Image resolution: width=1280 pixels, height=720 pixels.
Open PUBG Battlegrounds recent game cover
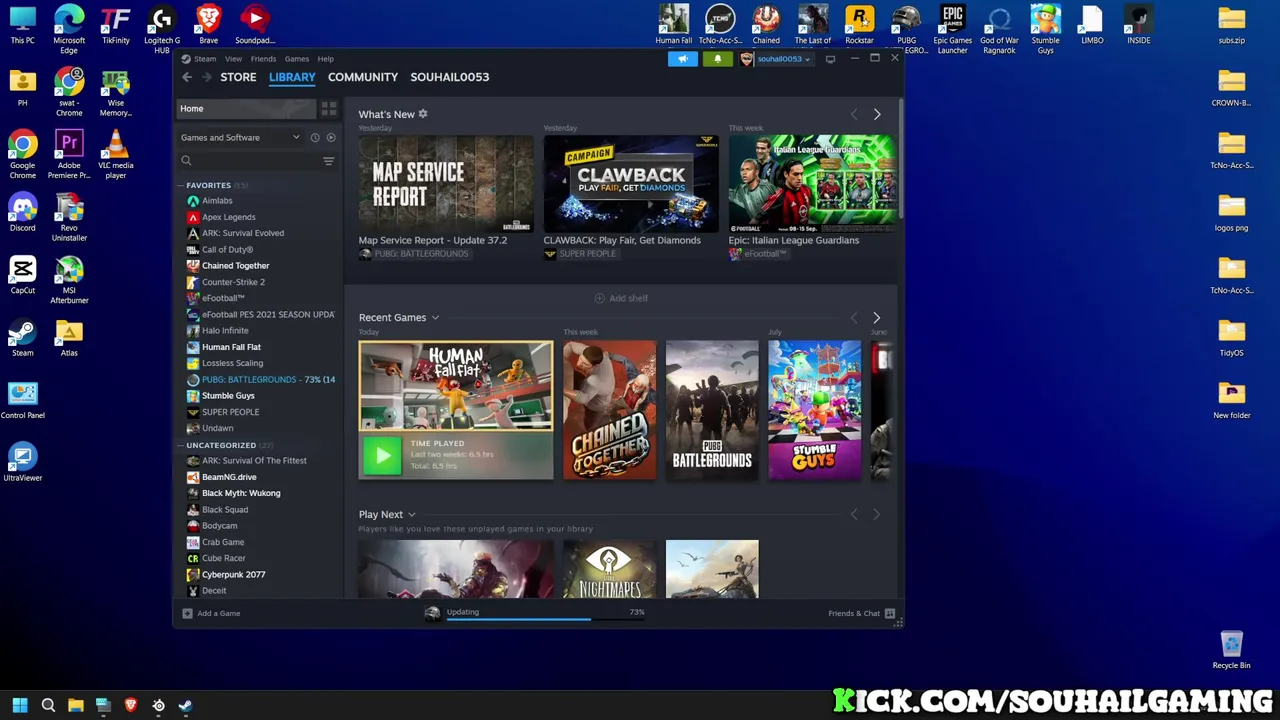[712, 410]
